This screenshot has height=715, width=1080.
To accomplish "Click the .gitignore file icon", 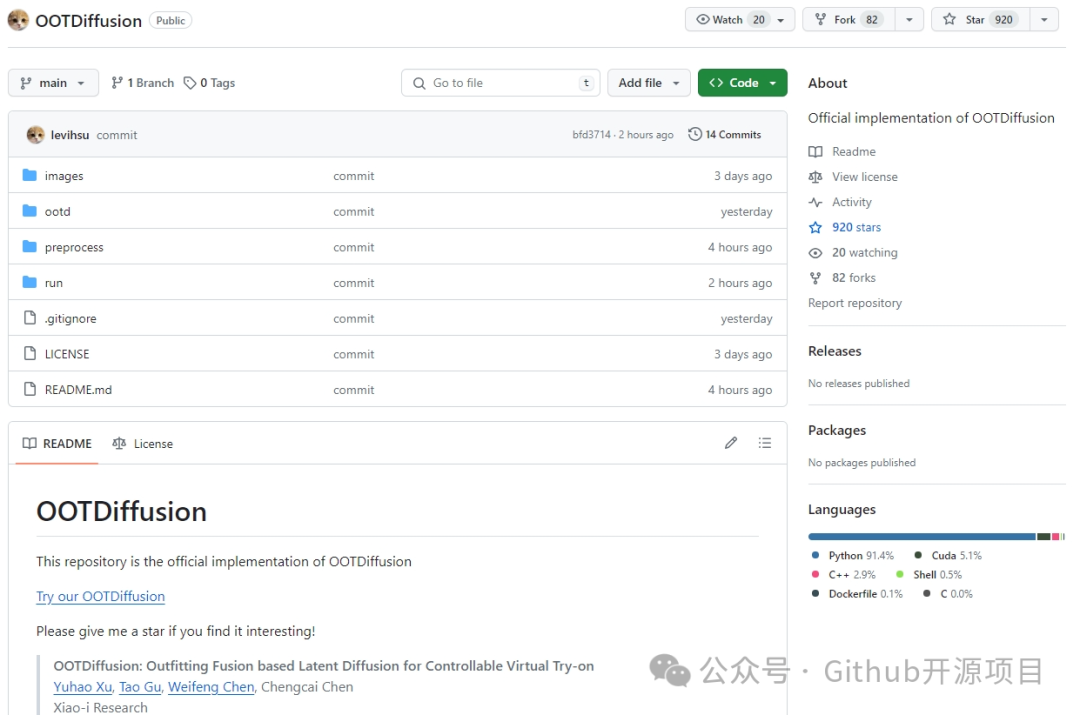I will click(30, 318).
